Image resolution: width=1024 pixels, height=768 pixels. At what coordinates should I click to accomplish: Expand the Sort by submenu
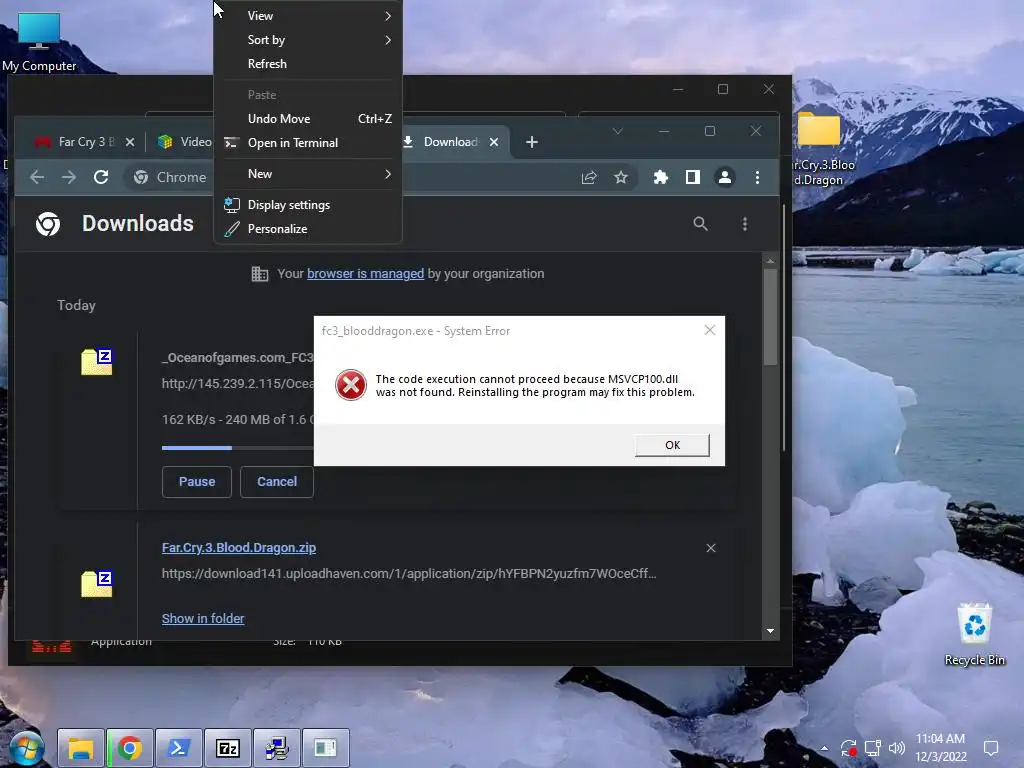(308, 40)
